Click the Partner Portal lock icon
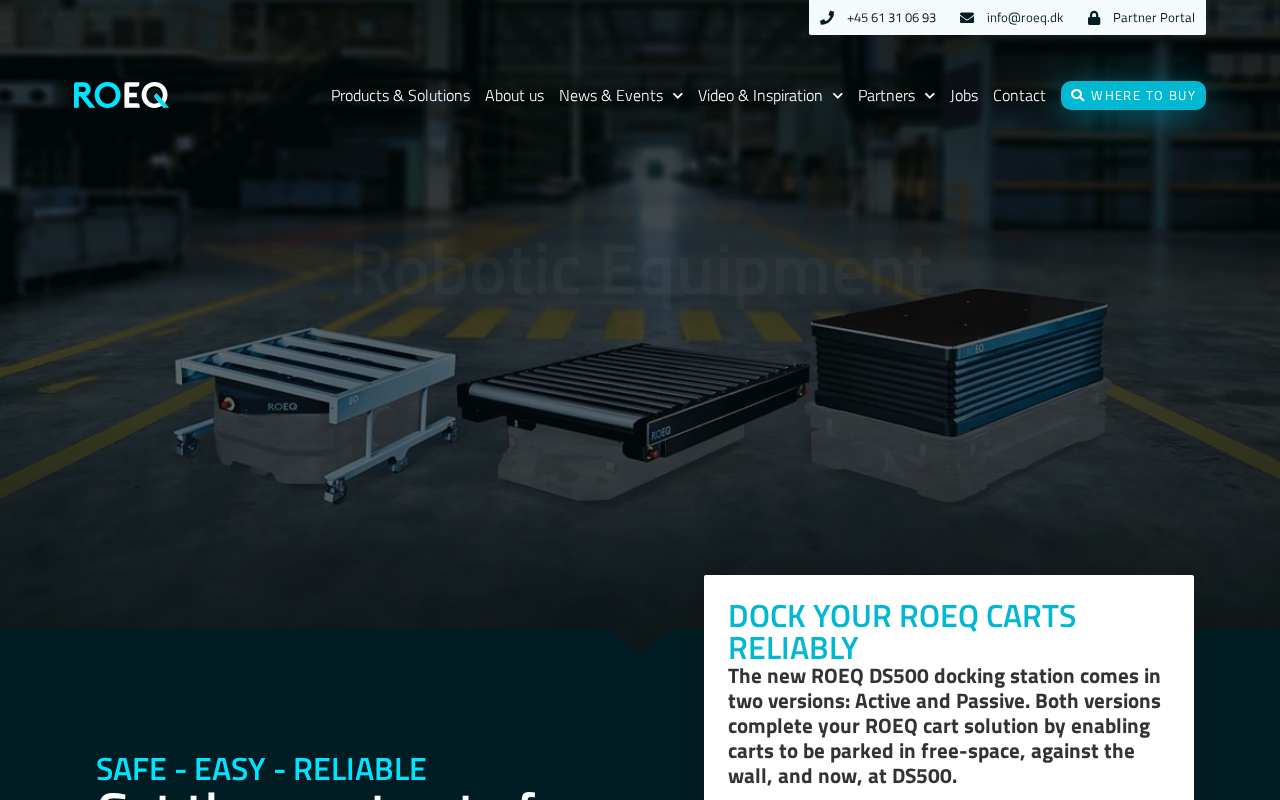 (x=1094, y=17)
